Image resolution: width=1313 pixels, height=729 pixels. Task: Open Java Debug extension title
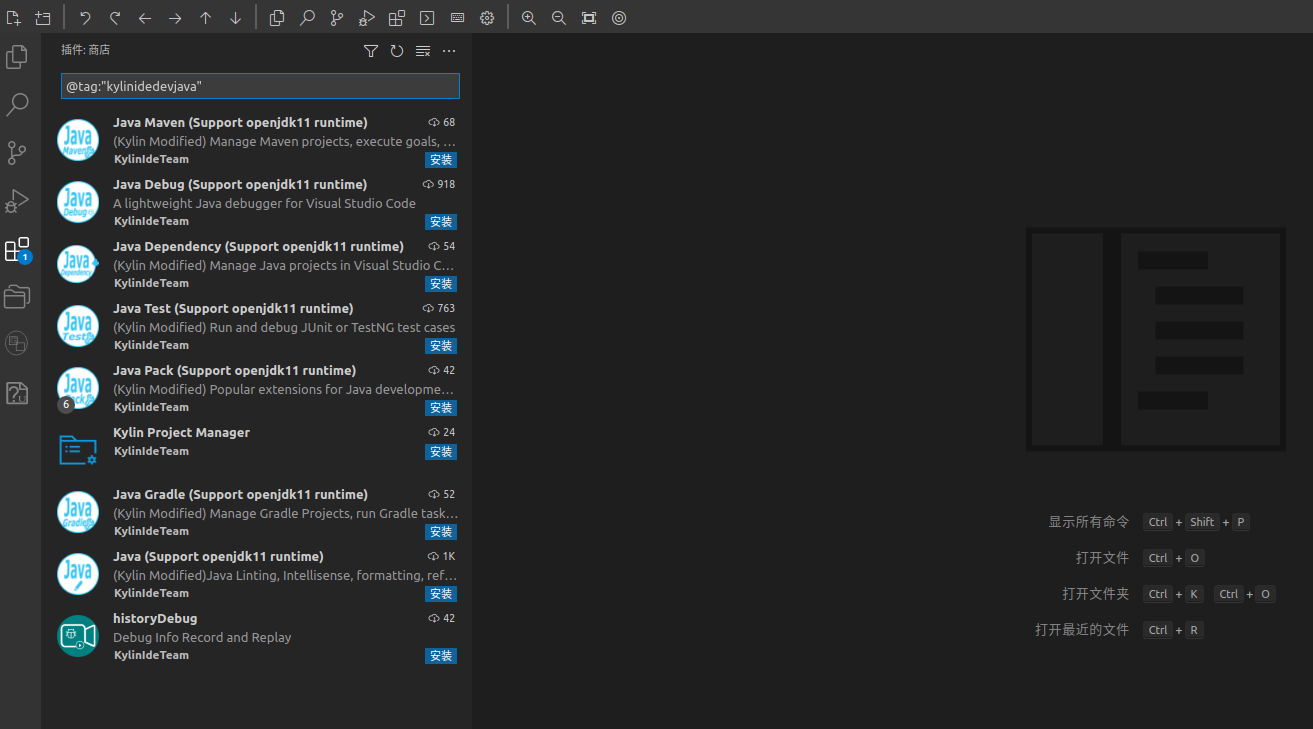(240, 184)
